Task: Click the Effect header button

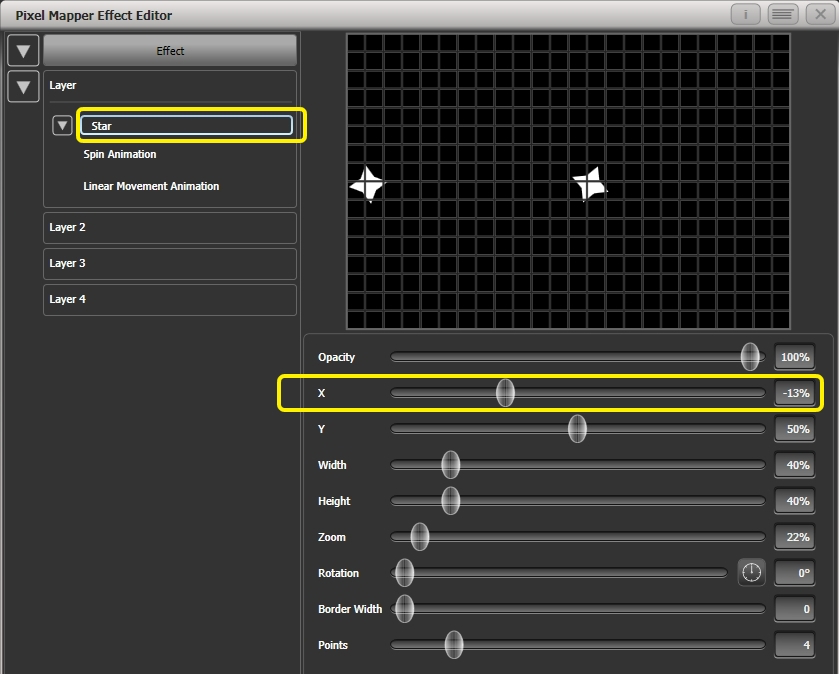Action: [170, 50]
